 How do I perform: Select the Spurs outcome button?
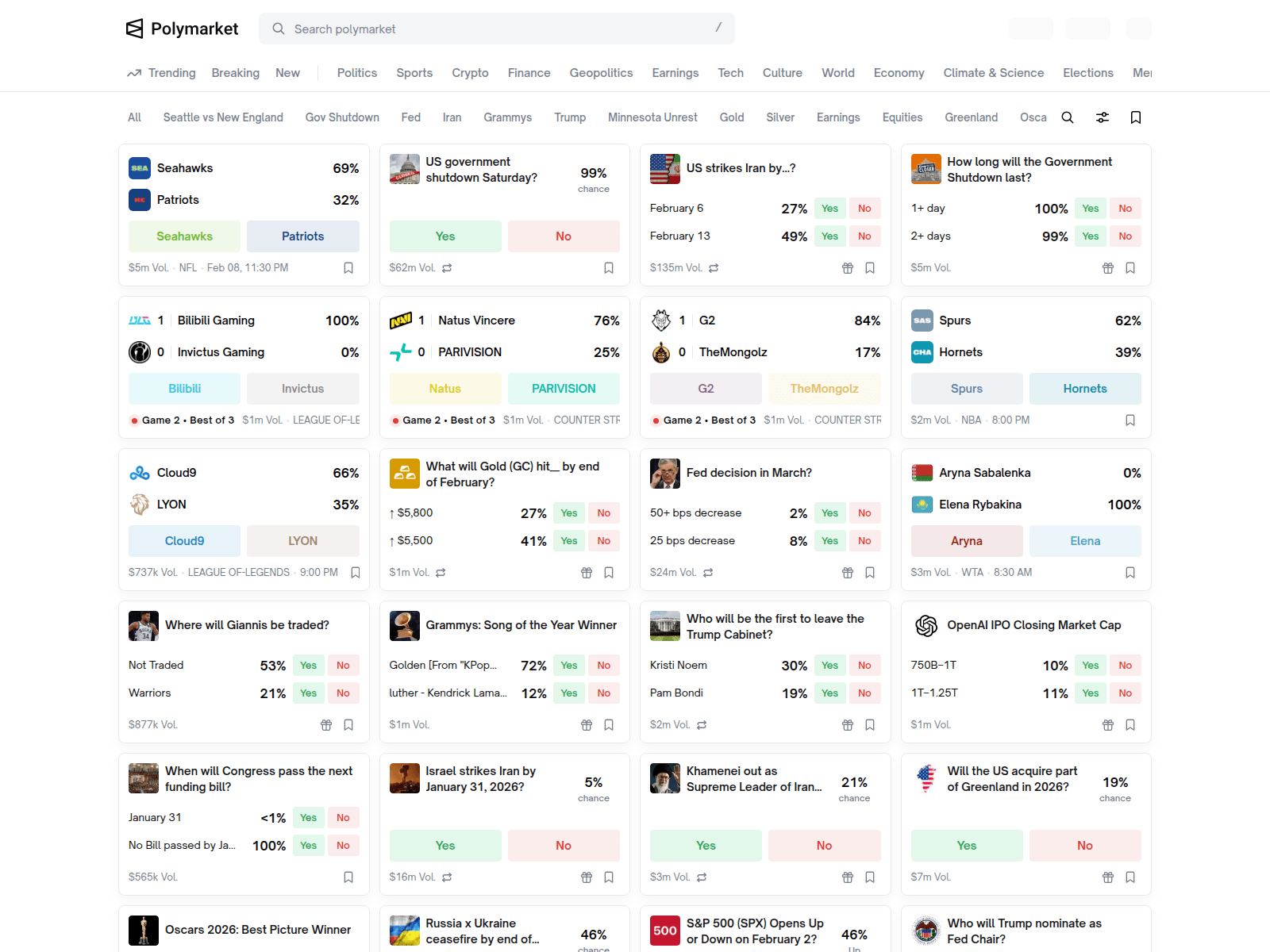966,388
